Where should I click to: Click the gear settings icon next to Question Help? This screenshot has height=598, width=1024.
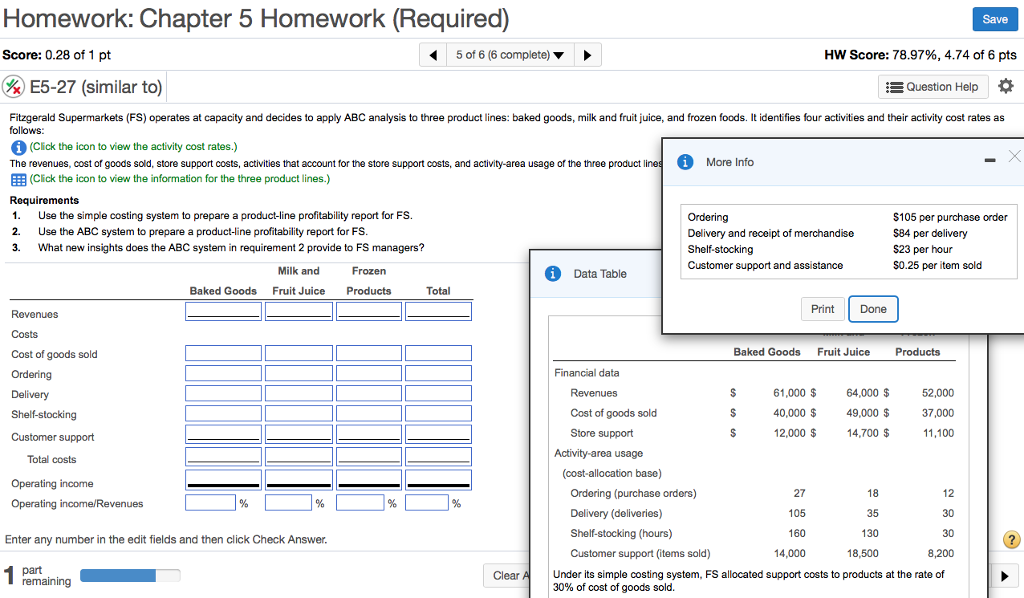(x=1006, y=87)
